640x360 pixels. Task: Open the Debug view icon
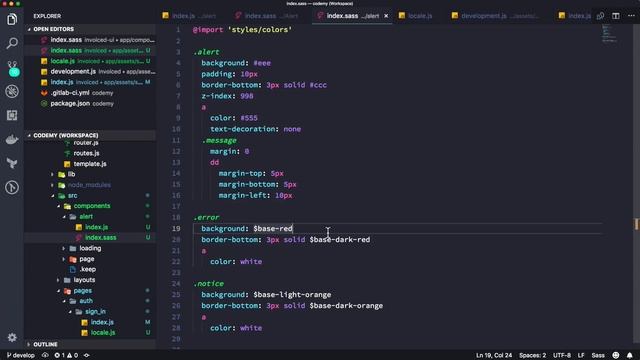coord(12,91)
